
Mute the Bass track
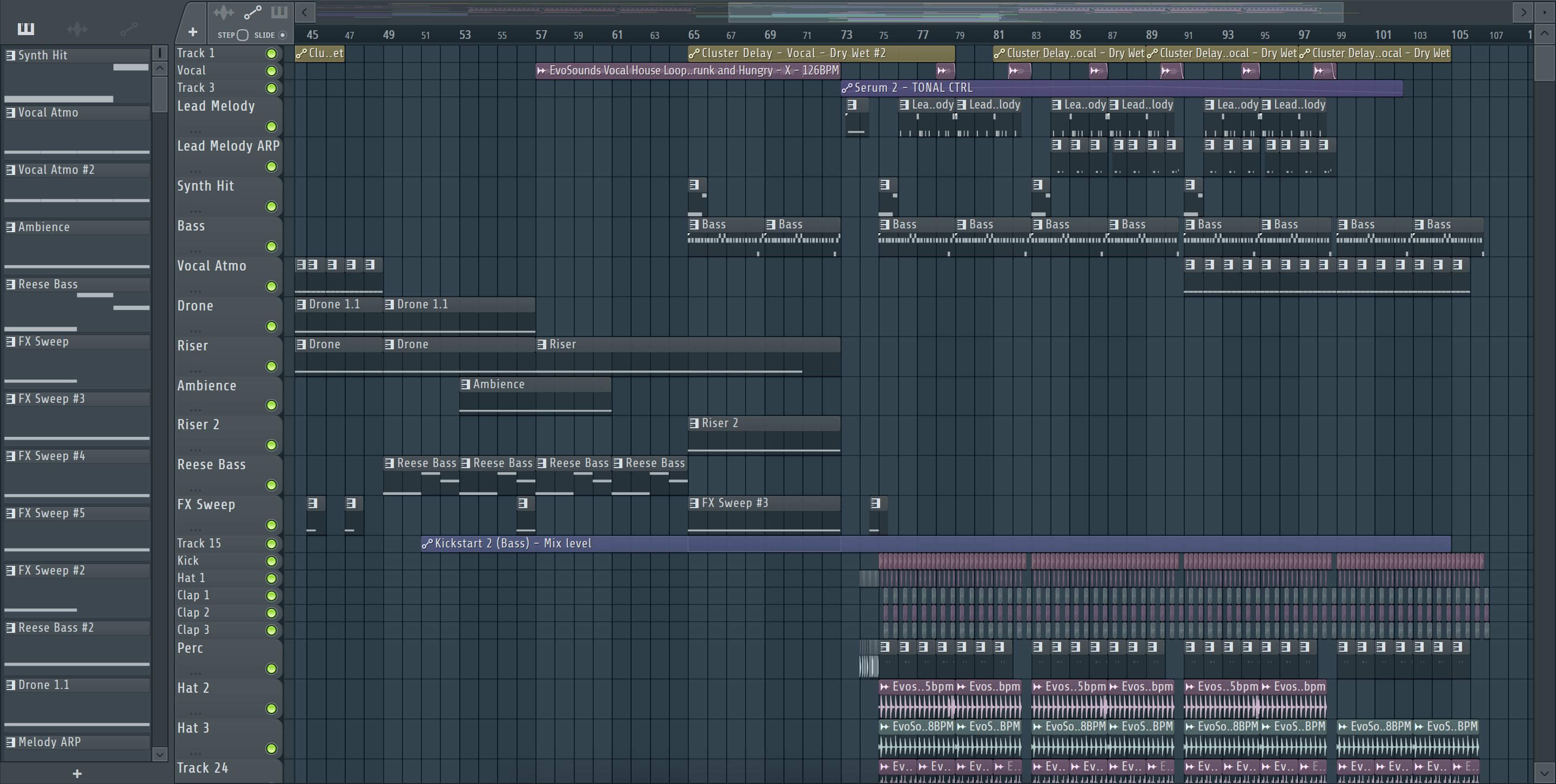tap(272, 246)
